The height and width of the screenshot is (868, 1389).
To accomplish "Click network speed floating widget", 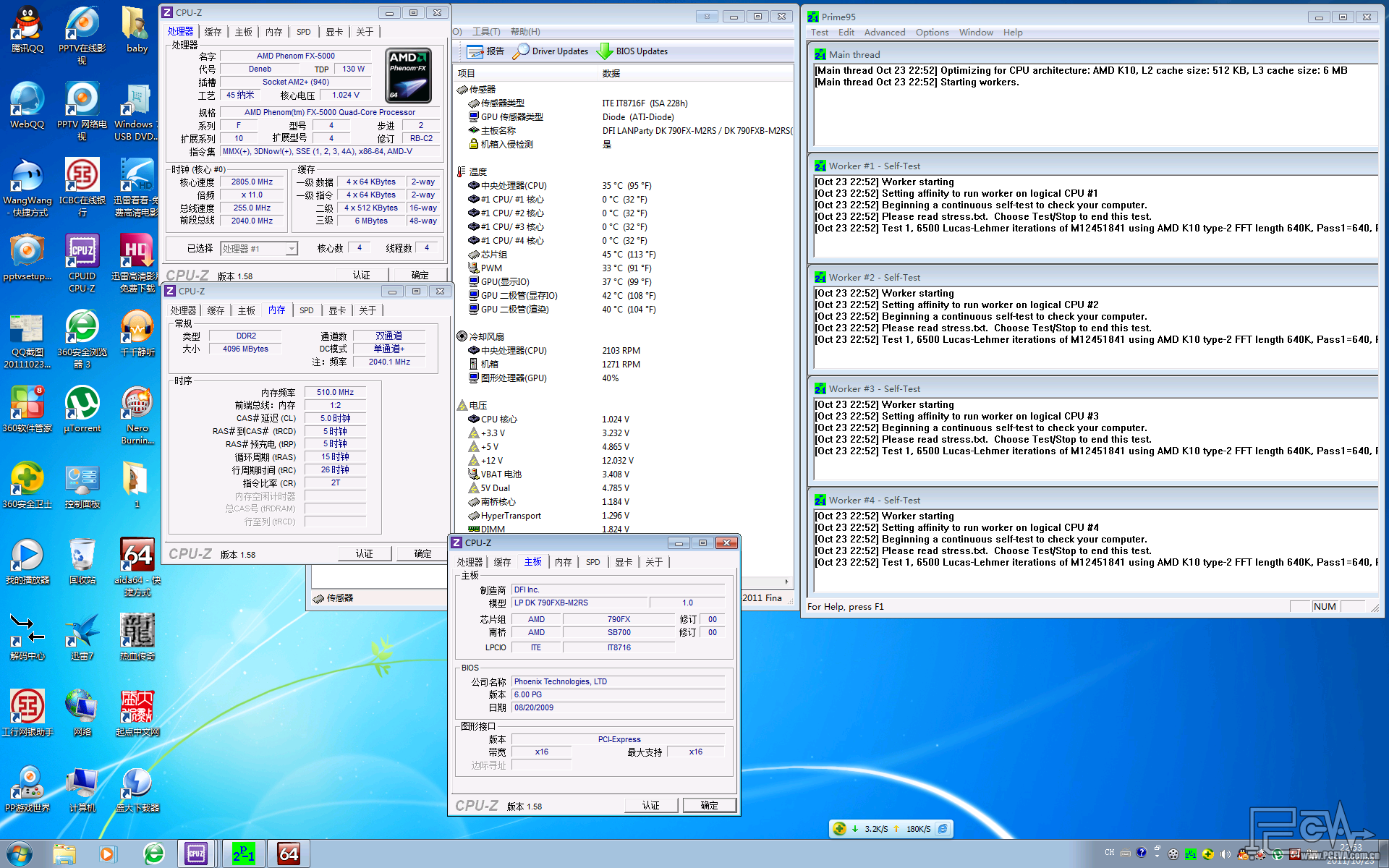I will [x=891, y=829].
